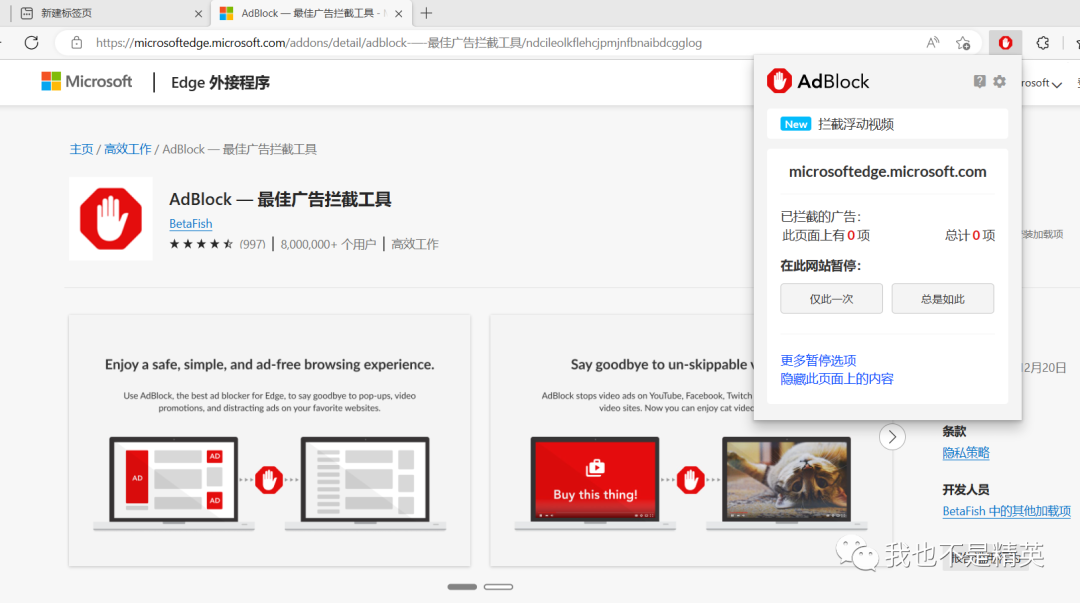1080x603 pixels.
Task: Add this page to favorites via star icon
Action: click(x=963, y=42)
